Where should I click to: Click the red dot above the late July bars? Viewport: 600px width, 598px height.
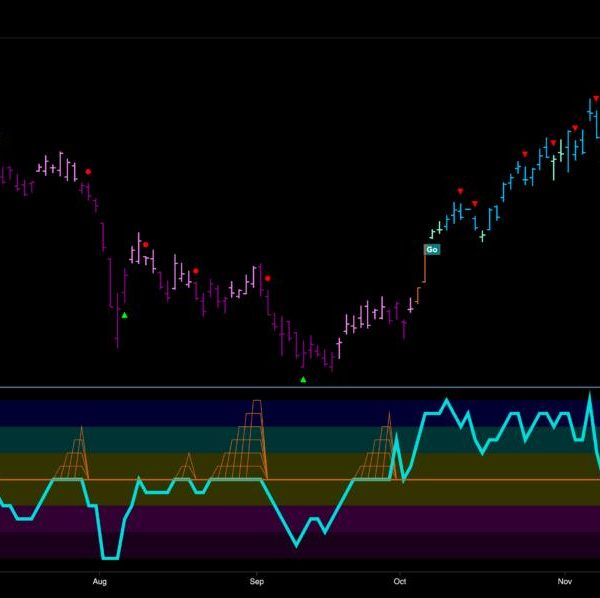[88, 172]
